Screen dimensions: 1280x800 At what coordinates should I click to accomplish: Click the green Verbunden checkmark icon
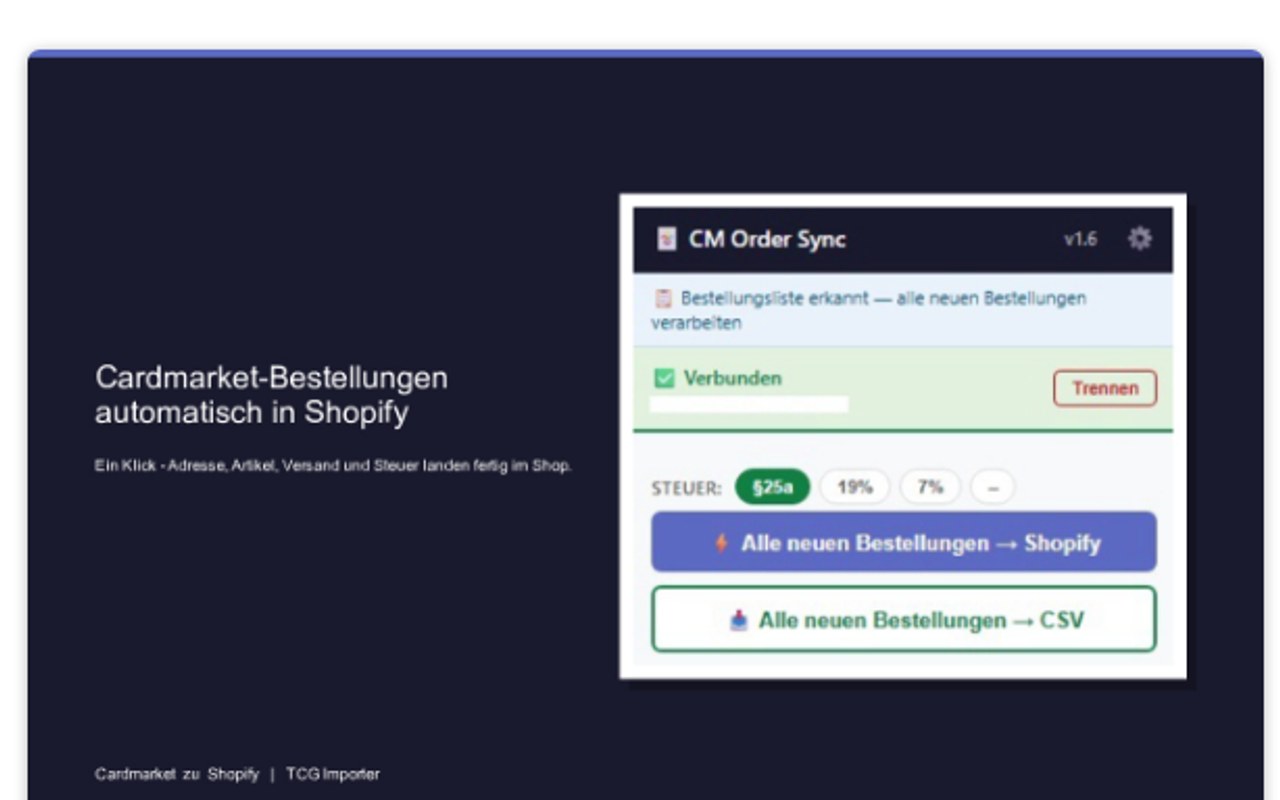664,378
